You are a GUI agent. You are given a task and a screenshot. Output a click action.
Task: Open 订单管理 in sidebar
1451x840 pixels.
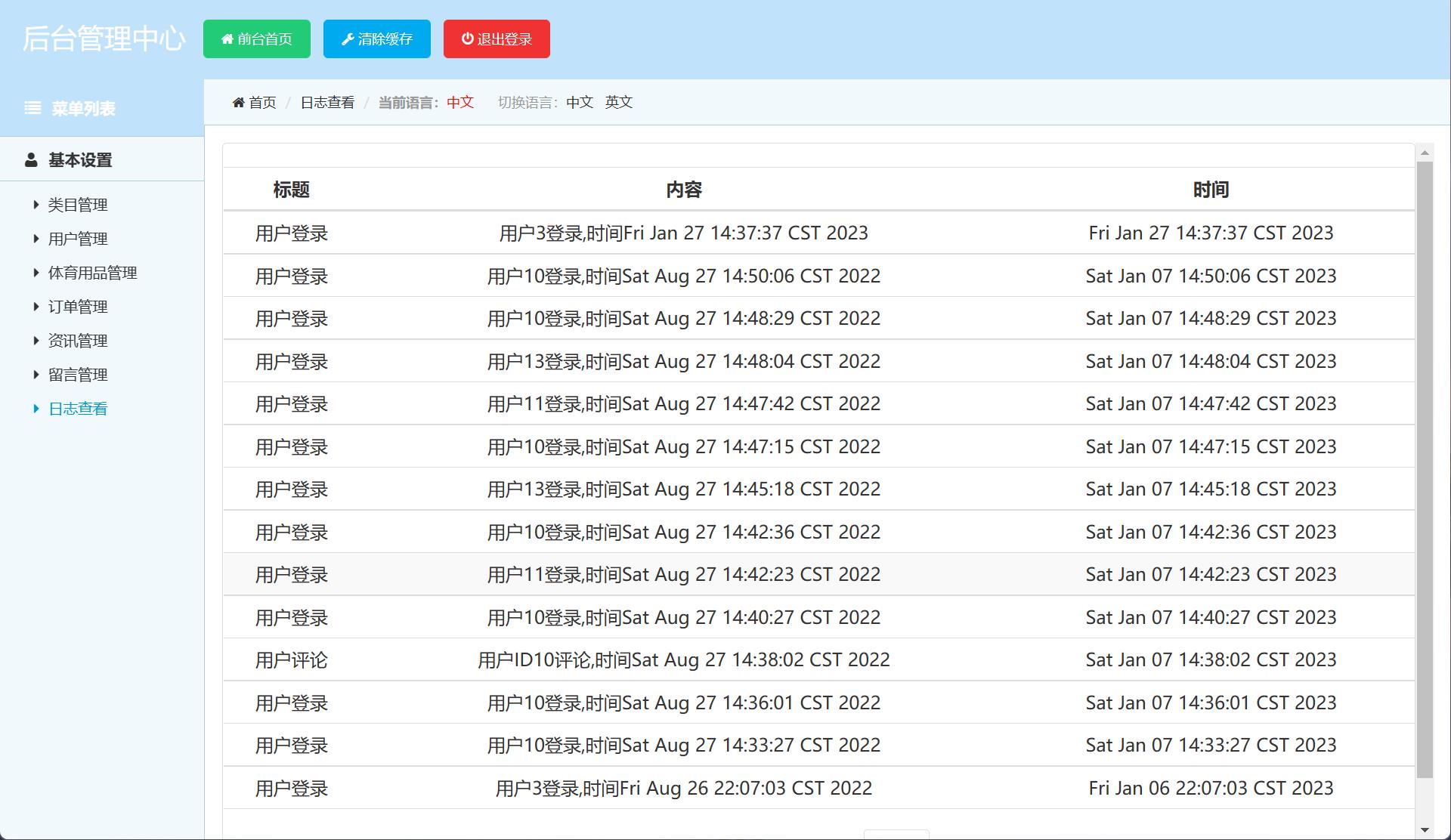(x=78, y=307)
